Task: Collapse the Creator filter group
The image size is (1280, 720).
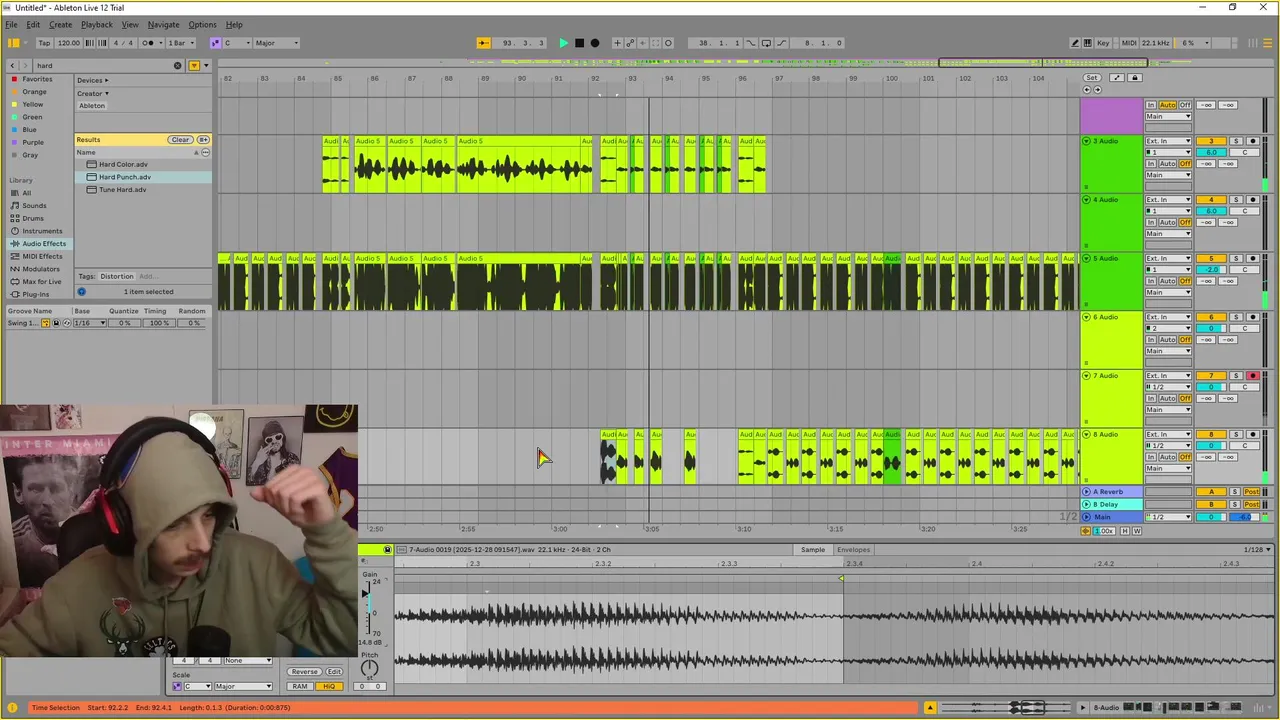Action: tap(93, 93)
